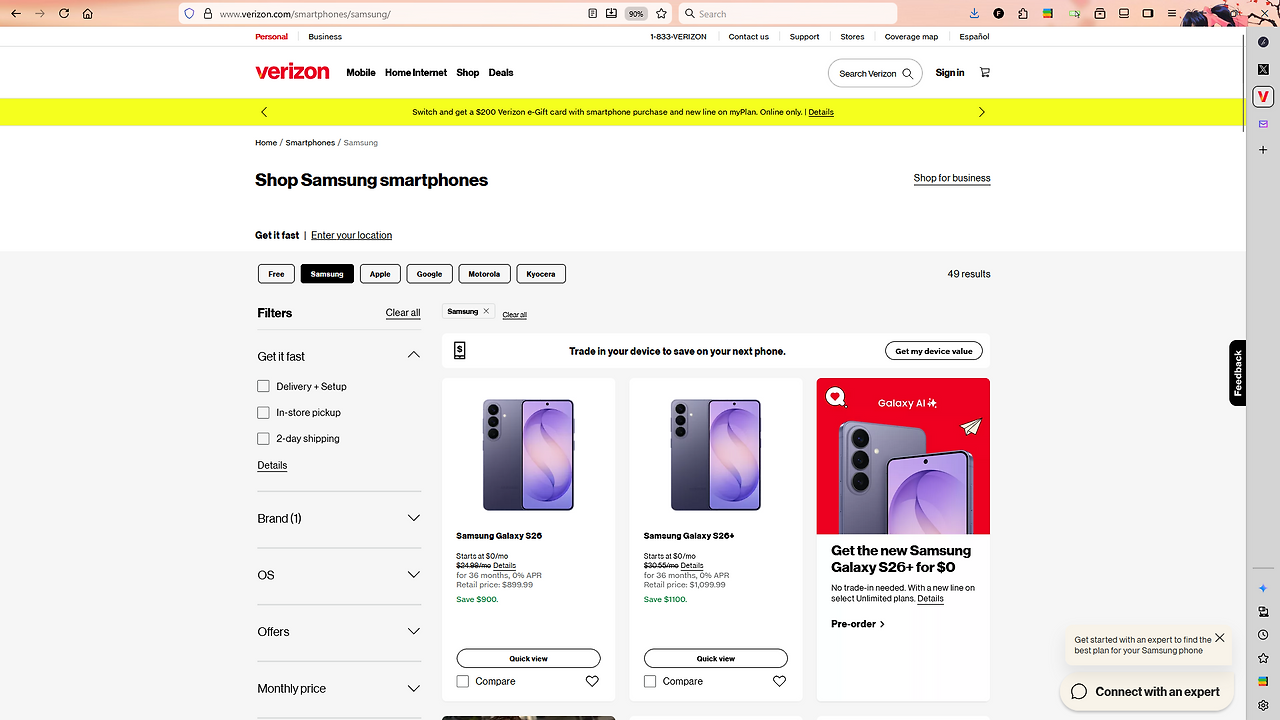
Task: Open the Mobile navigation menu
Action: [361, 73]
